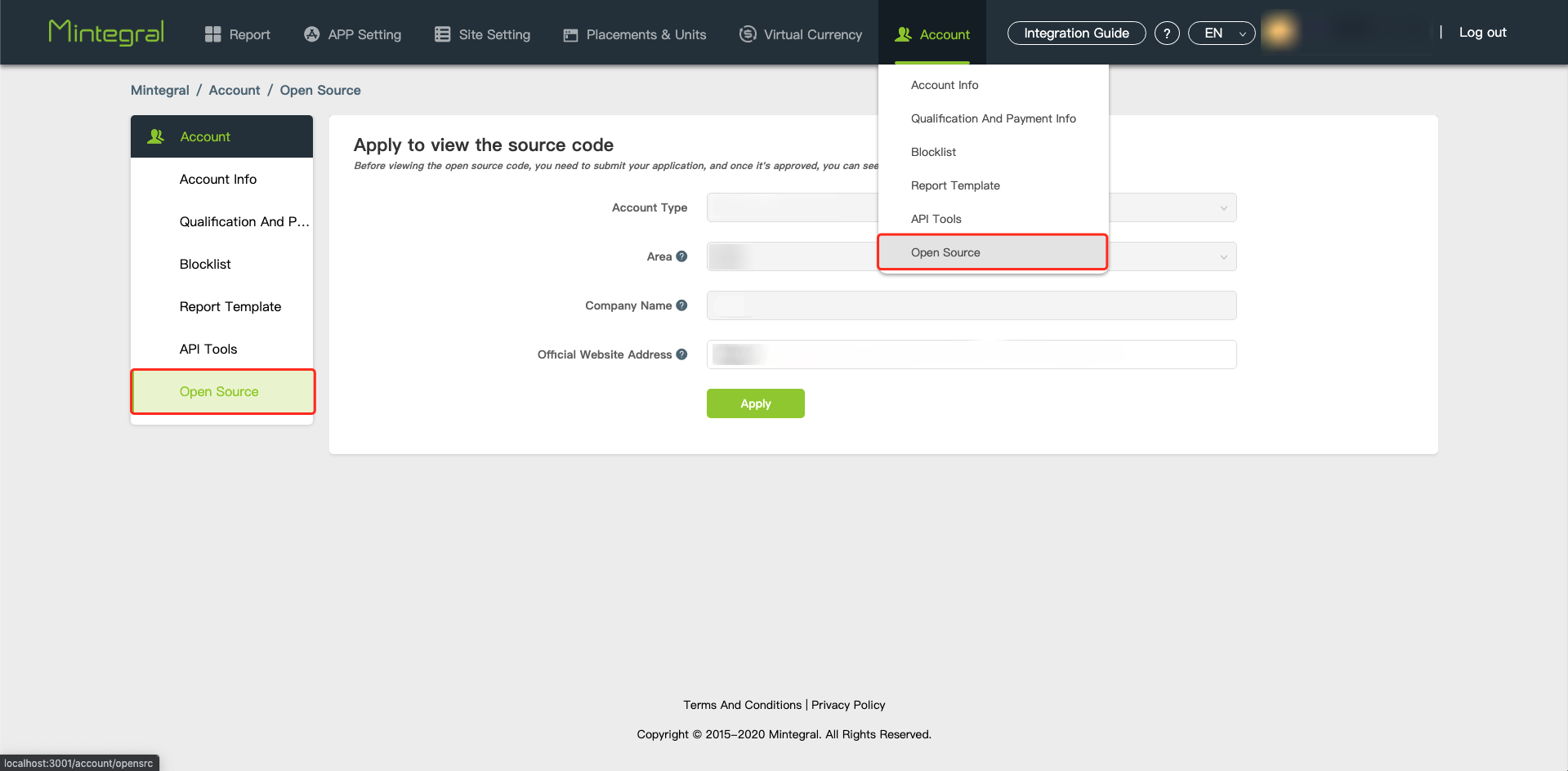Click the Virtual Currency coin icon
Screen dimensions: 1568x771
point(747,34)
